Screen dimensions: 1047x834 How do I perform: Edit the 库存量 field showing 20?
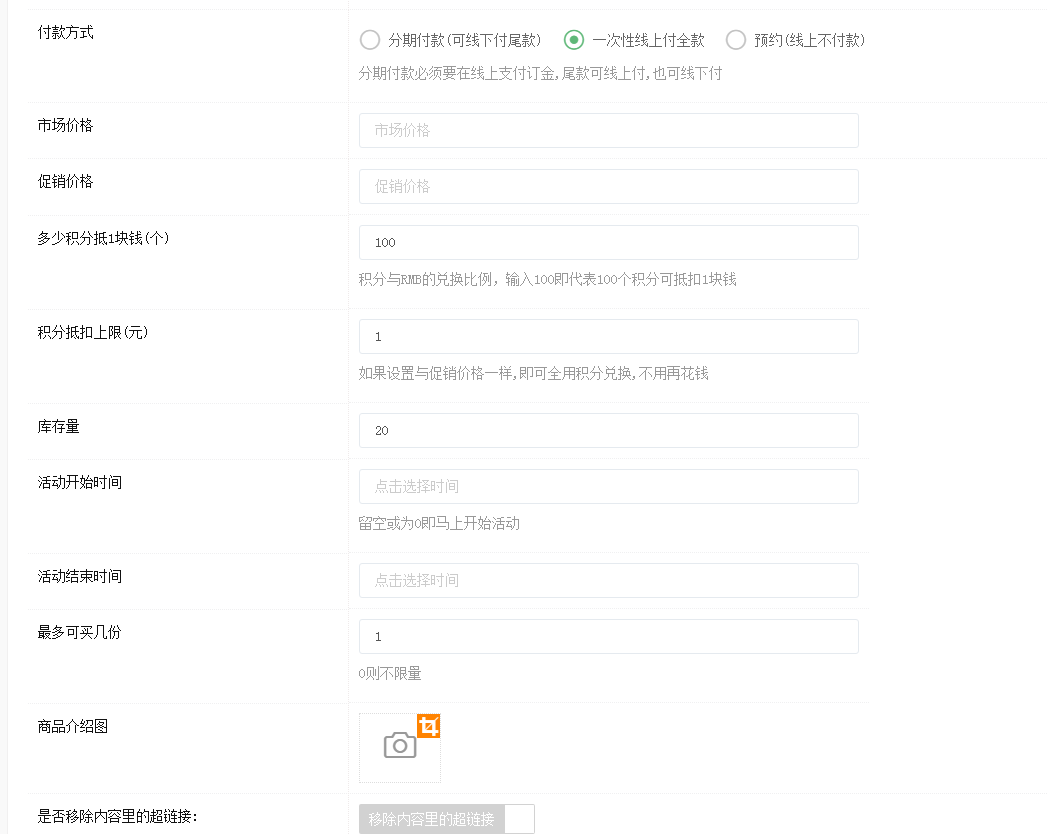click(608, 430)
